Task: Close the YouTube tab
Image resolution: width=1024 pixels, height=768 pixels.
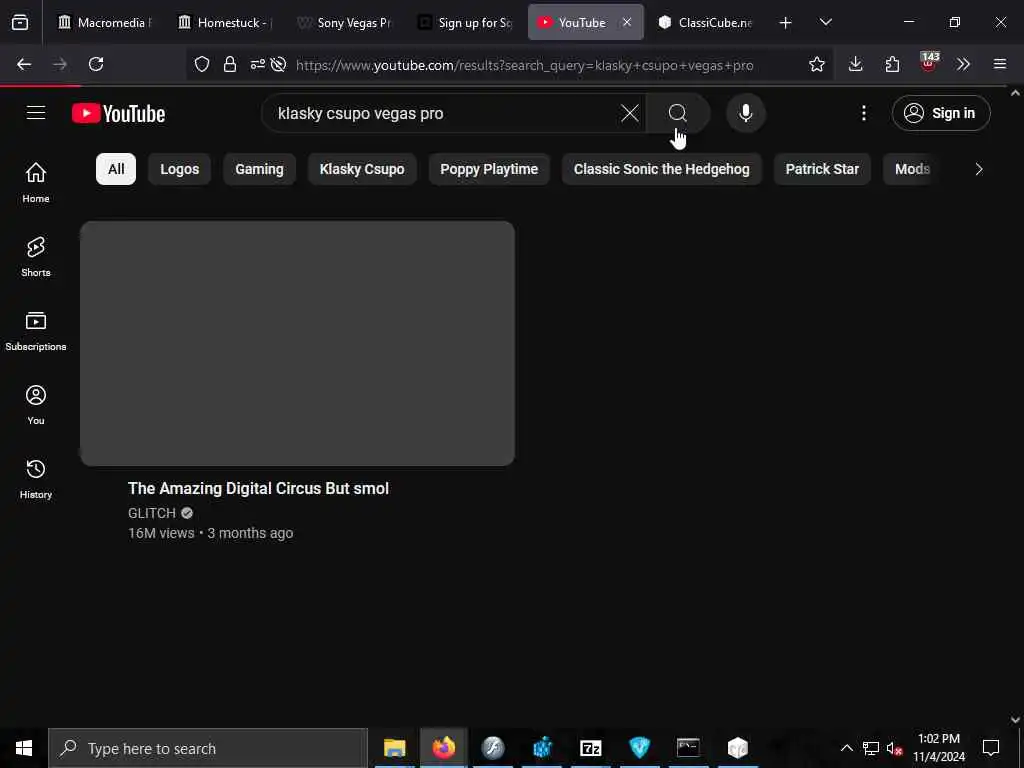Action: pyautogui.click(x=627, y=22)
